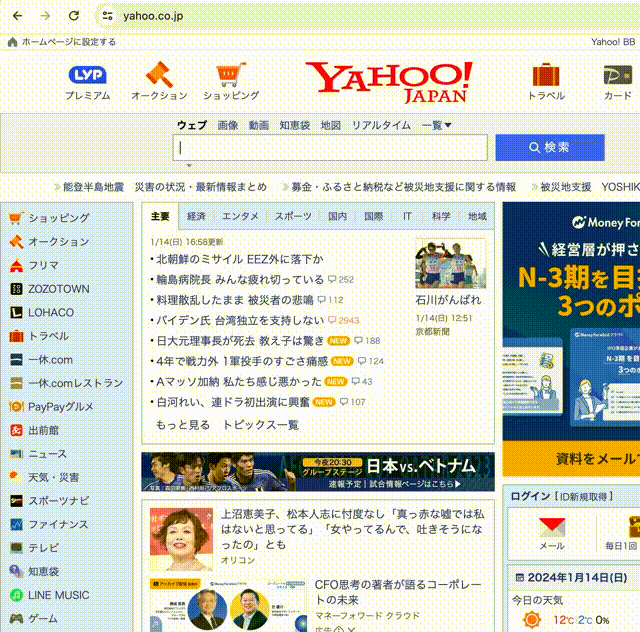Open 天気・災害 in the left sidebar
The image size is (640, 632).
click(x=53, y=478)
